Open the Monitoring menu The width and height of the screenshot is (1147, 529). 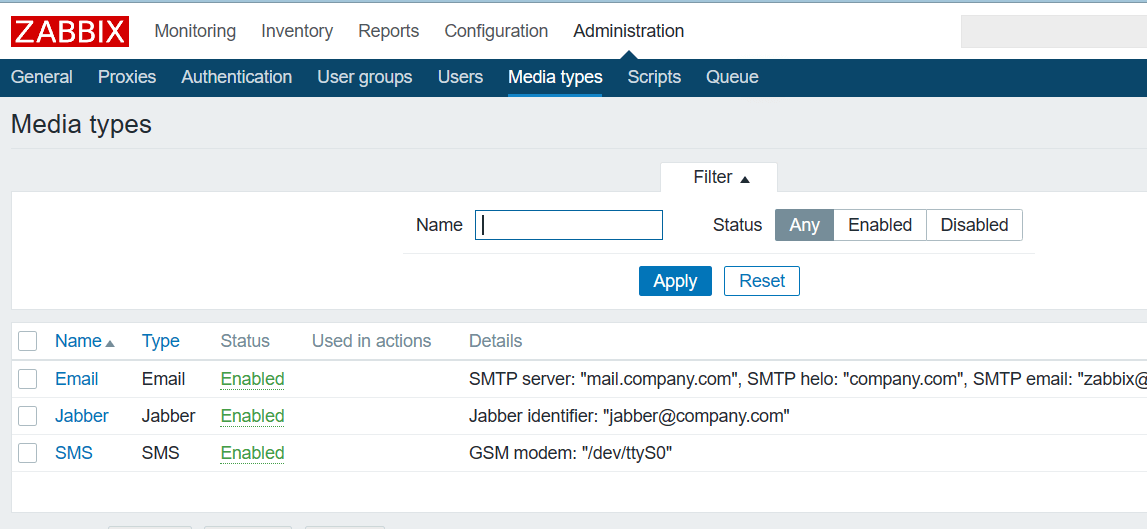coord(195,31)
